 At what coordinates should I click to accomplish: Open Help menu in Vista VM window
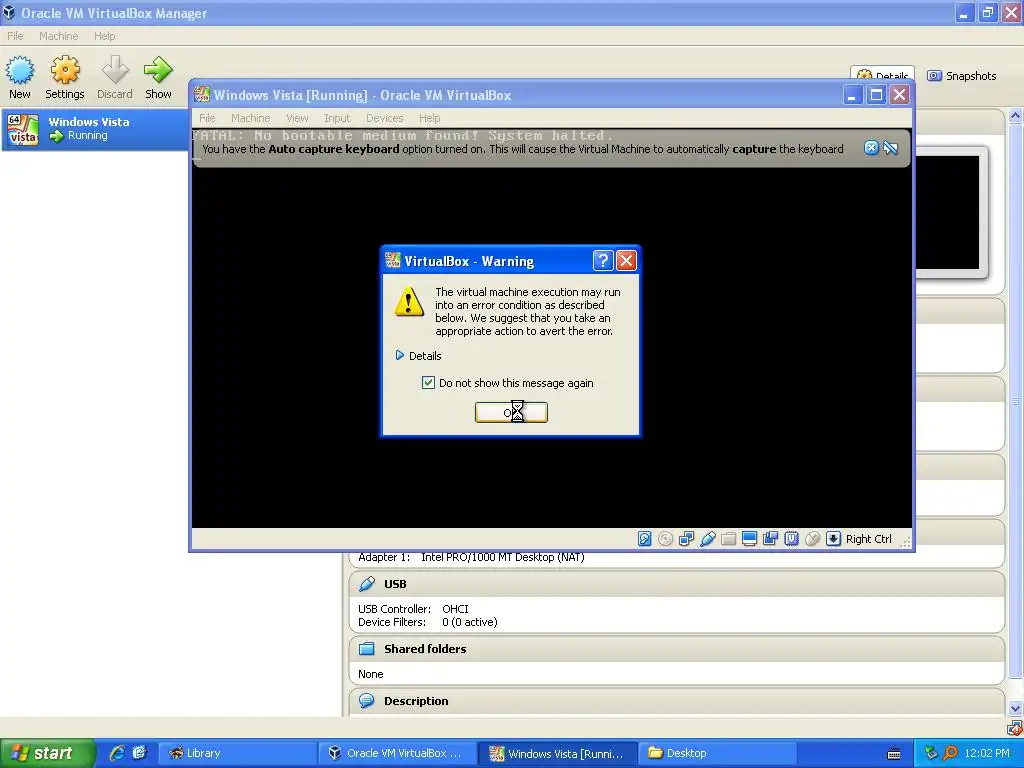430,118
